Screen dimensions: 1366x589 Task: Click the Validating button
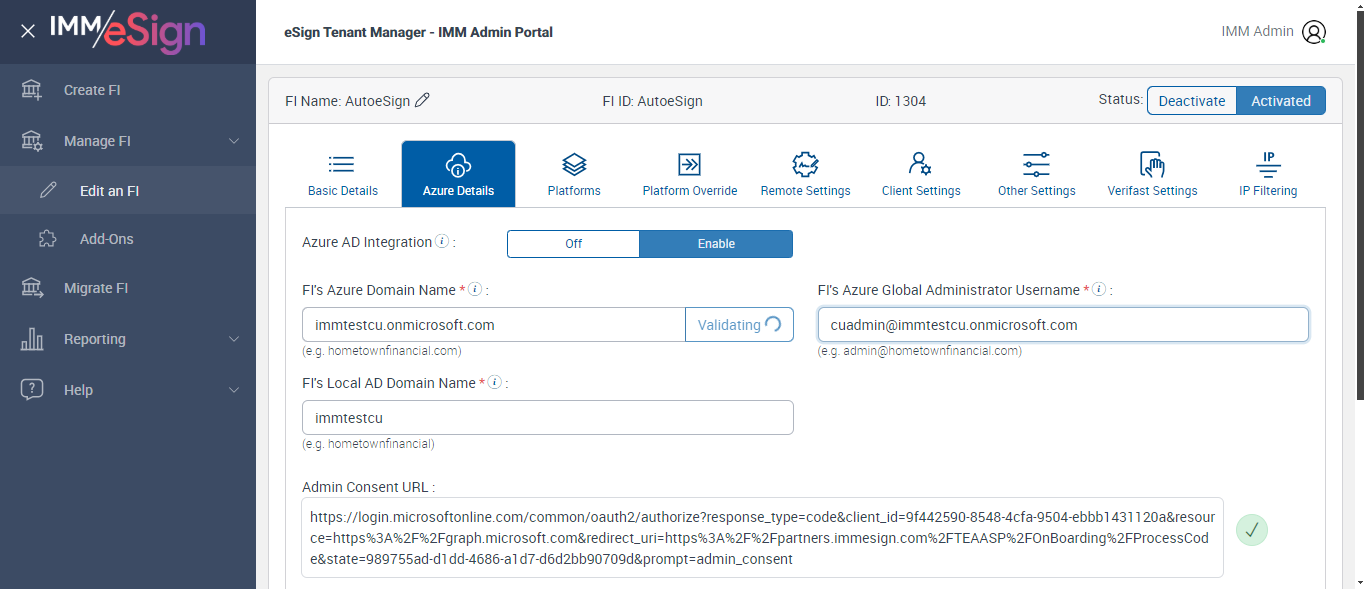[739, 324]
